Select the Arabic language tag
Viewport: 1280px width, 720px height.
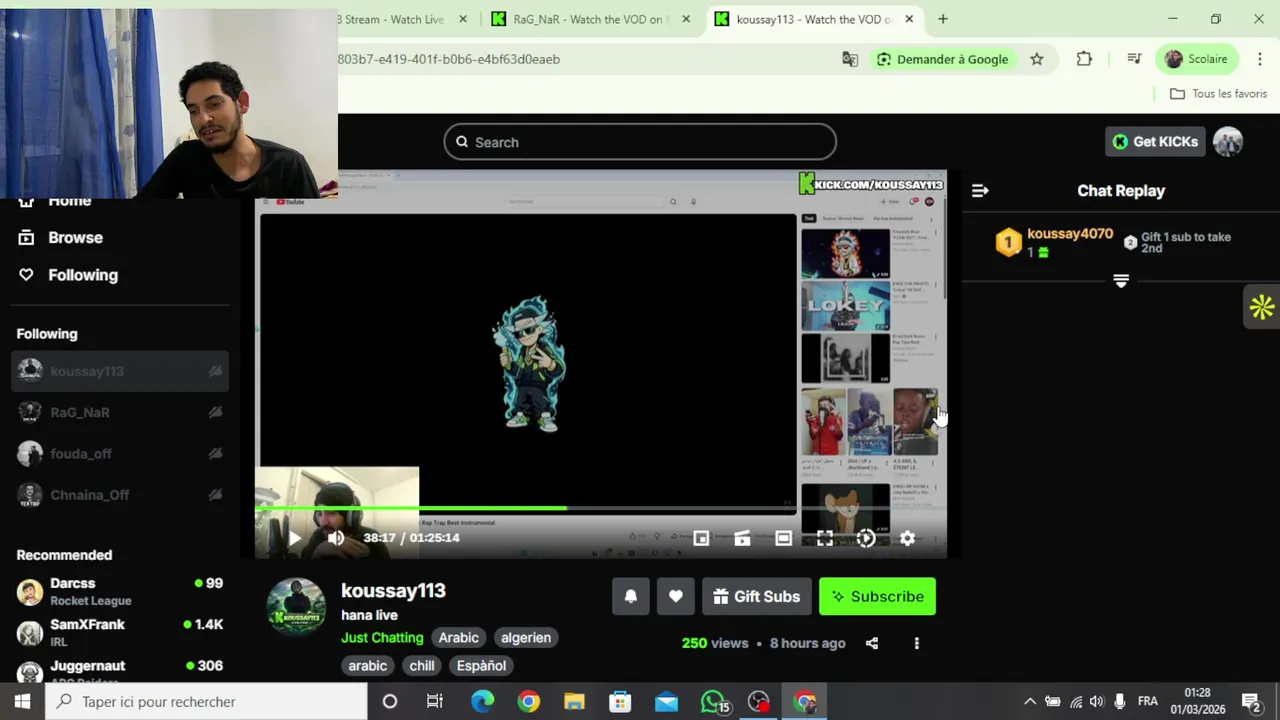coord(458,637)
